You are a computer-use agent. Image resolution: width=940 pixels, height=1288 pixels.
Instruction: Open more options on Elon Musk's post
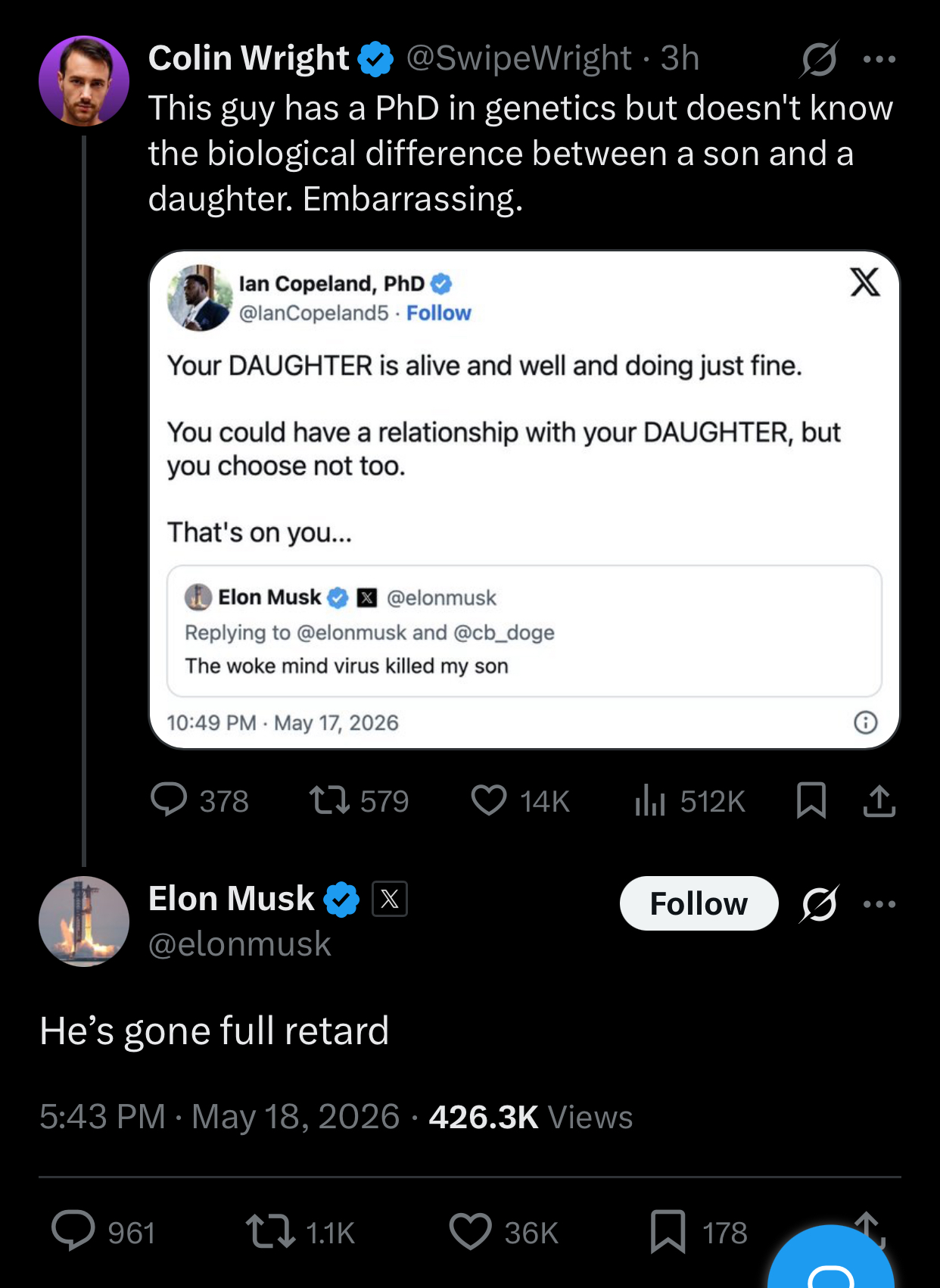pos(879,904)
